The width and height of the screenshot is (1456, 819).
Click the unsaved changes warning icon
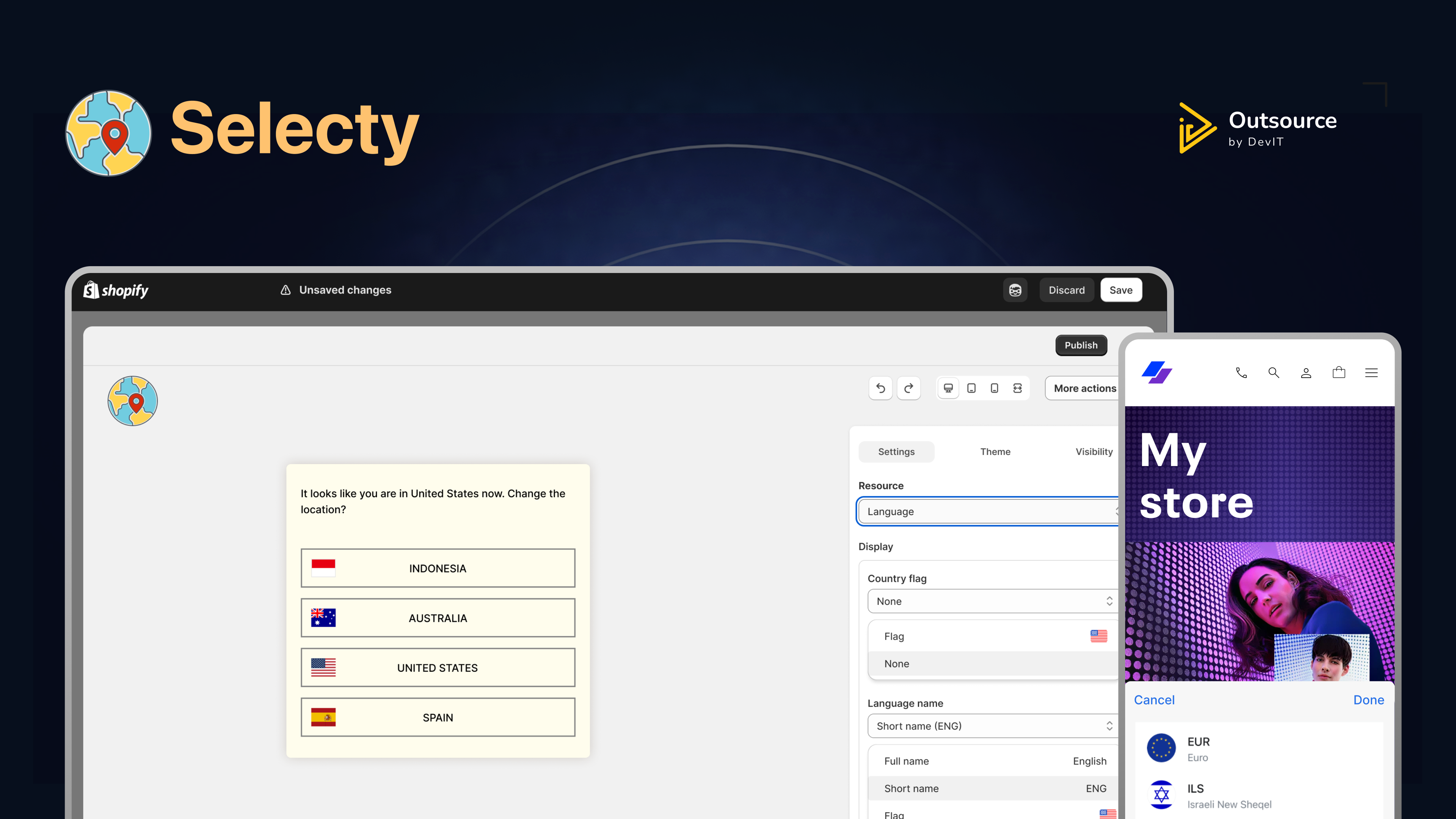coord(286,290)
